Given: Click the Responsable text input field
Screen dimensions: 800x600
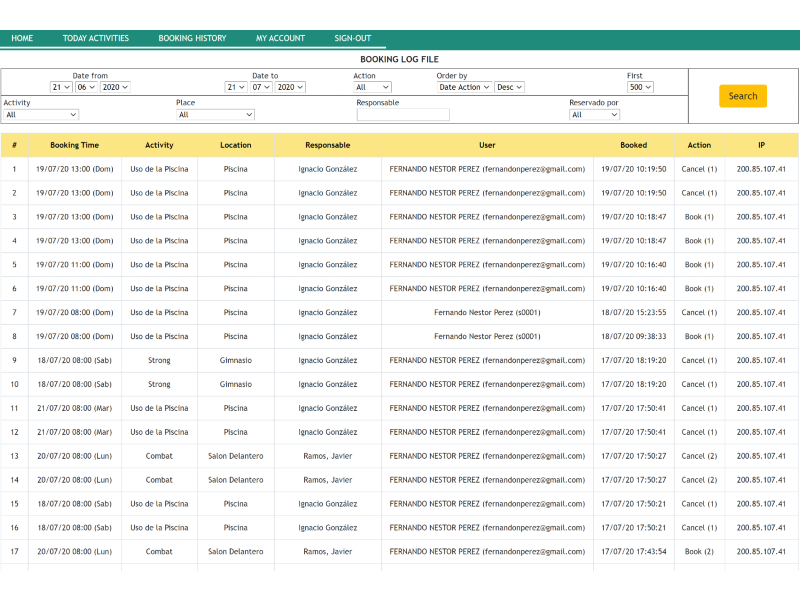Looking at the screenshot, I should (403, 115).
